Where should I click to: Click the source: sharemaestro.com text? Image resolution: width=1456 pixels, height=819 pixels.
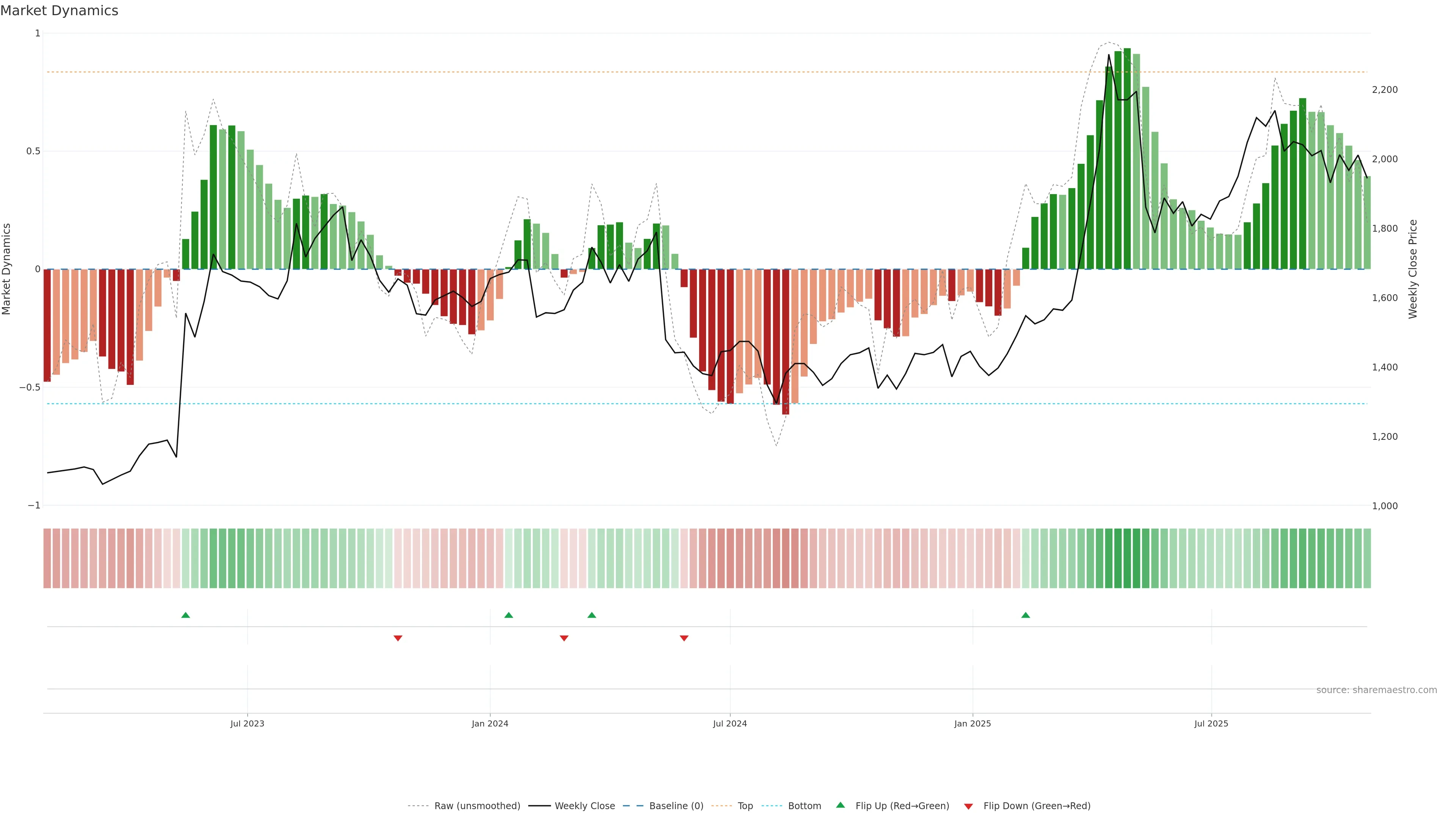pyautogui.click(x=1376, y=690)
